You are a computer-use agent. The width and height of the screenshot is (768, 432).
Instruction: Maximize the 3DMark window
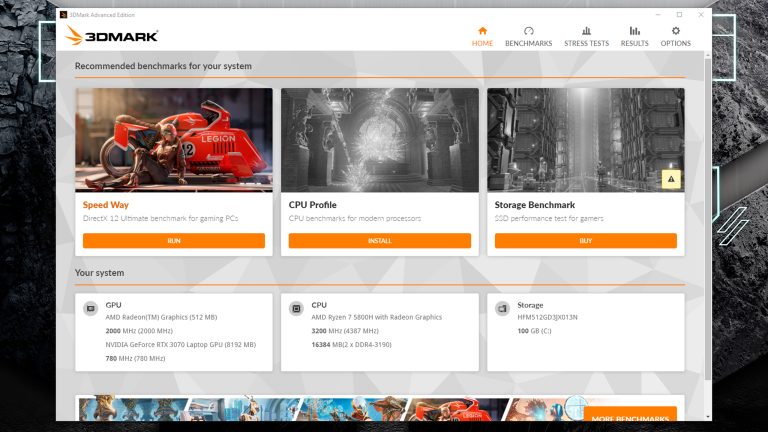coord(679,15)
